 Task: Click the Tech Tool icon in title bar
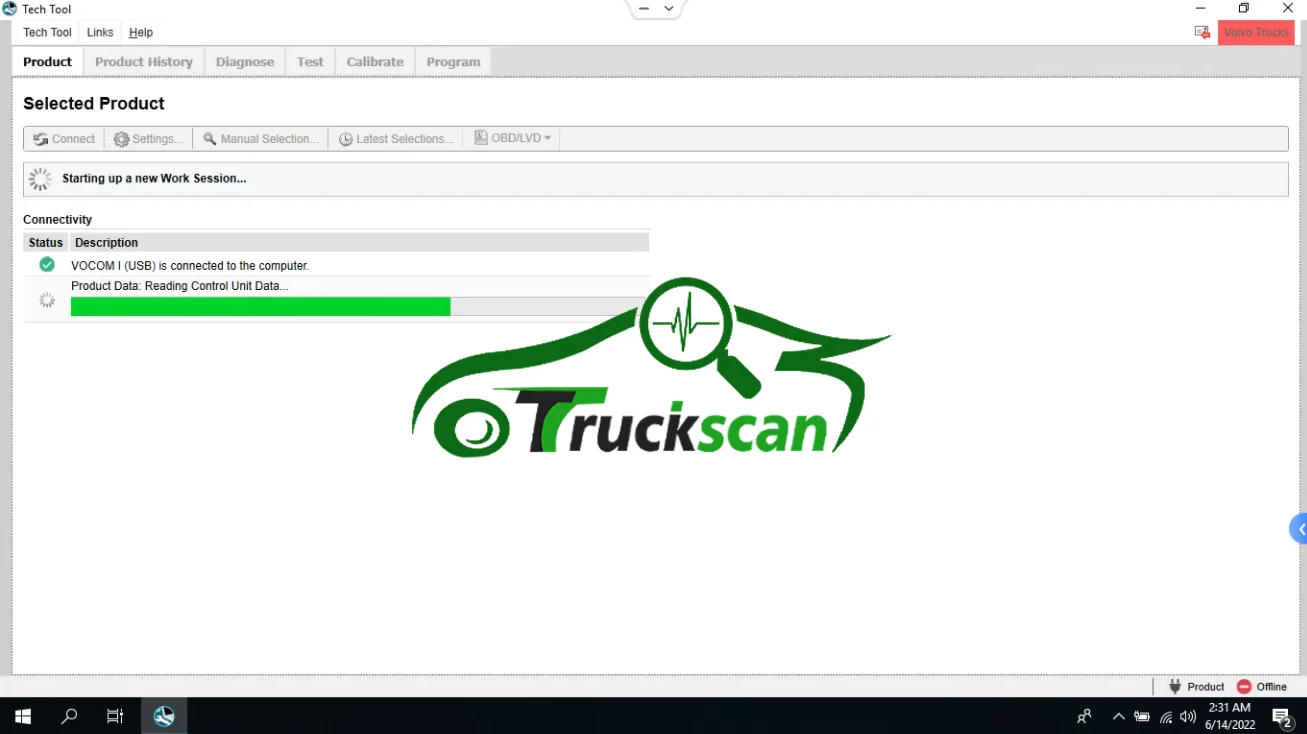[x=10, y=9]
